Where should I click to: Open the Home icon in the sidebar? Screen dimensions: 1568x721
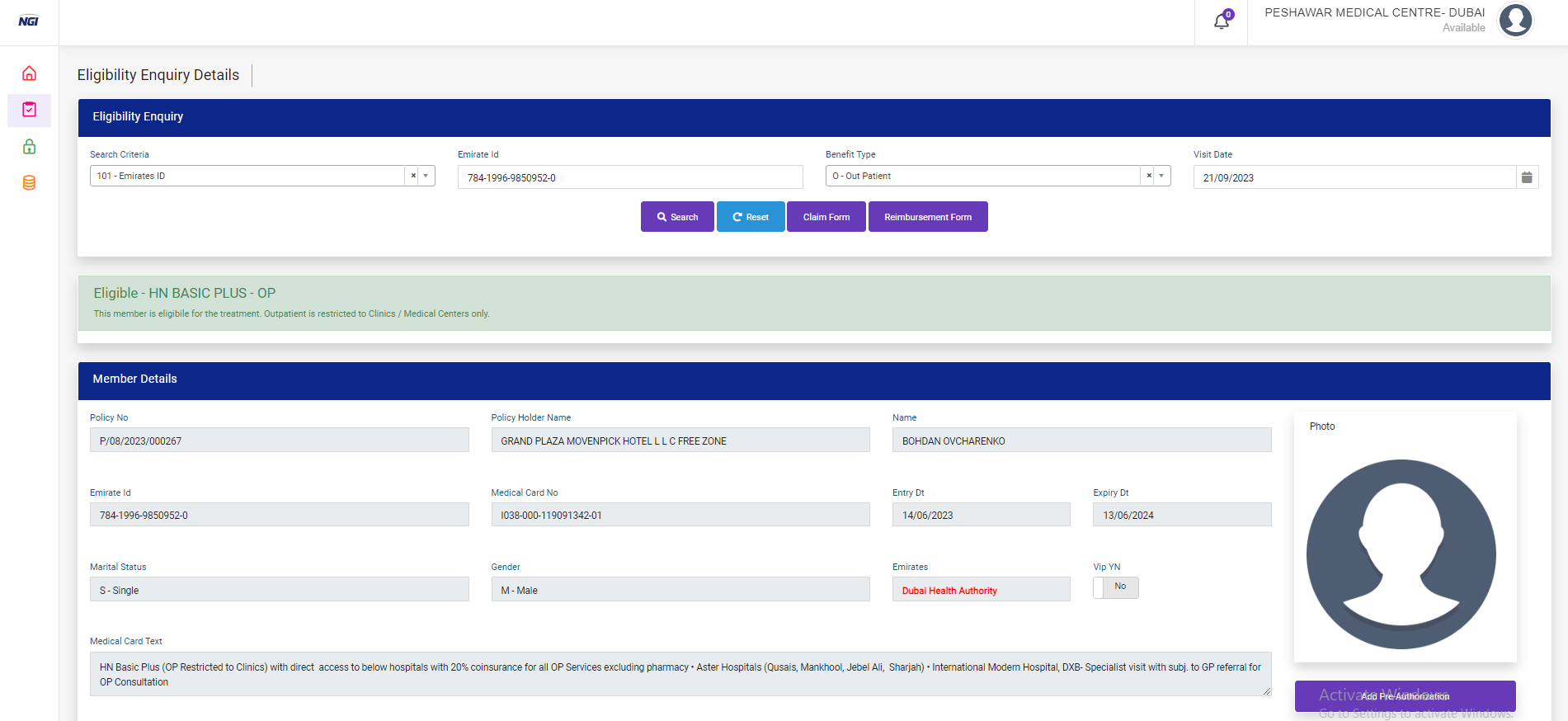pos(29,73)
